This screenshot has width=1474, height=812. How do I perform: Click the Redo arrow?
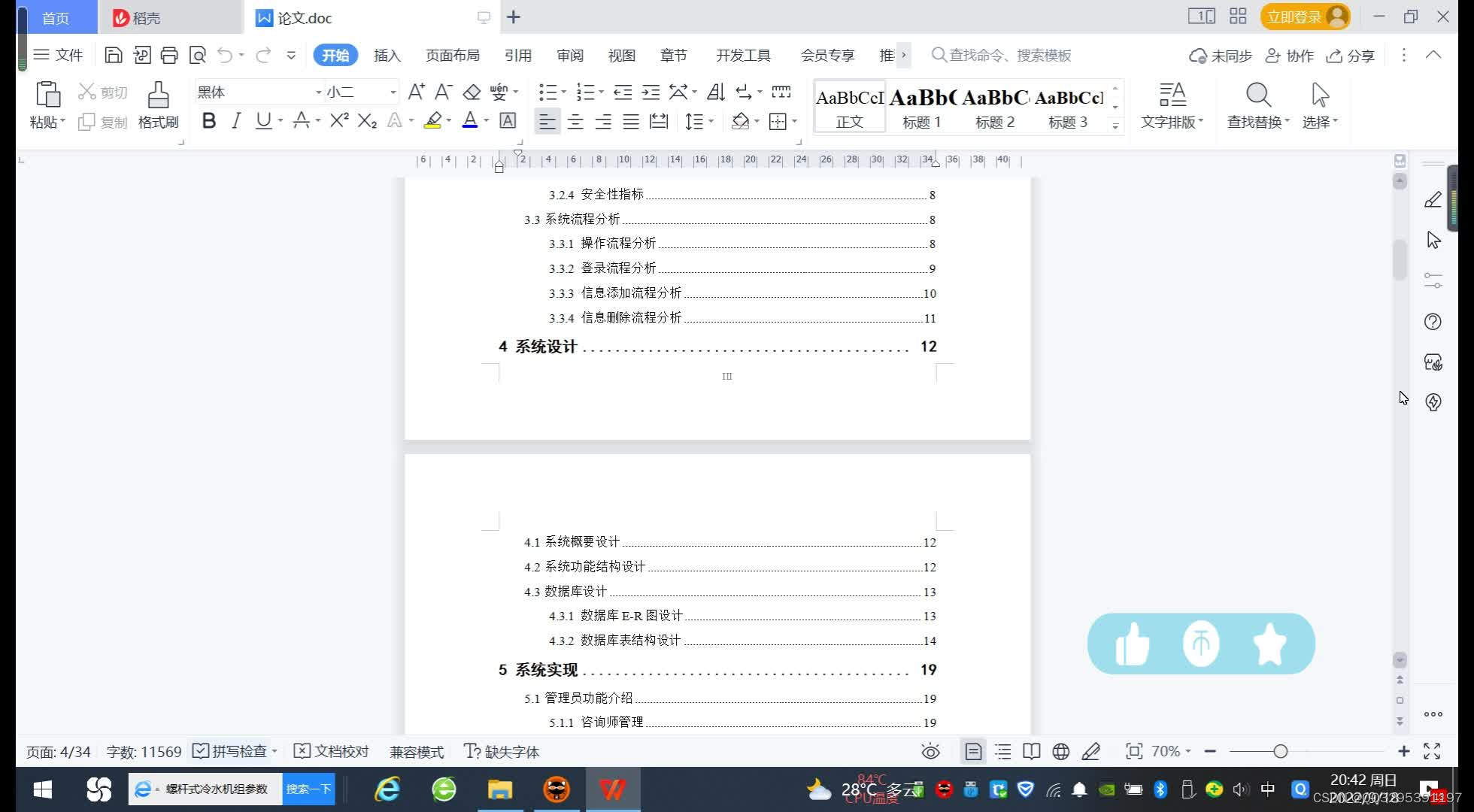pyautogui.click(x=263, y=55)
